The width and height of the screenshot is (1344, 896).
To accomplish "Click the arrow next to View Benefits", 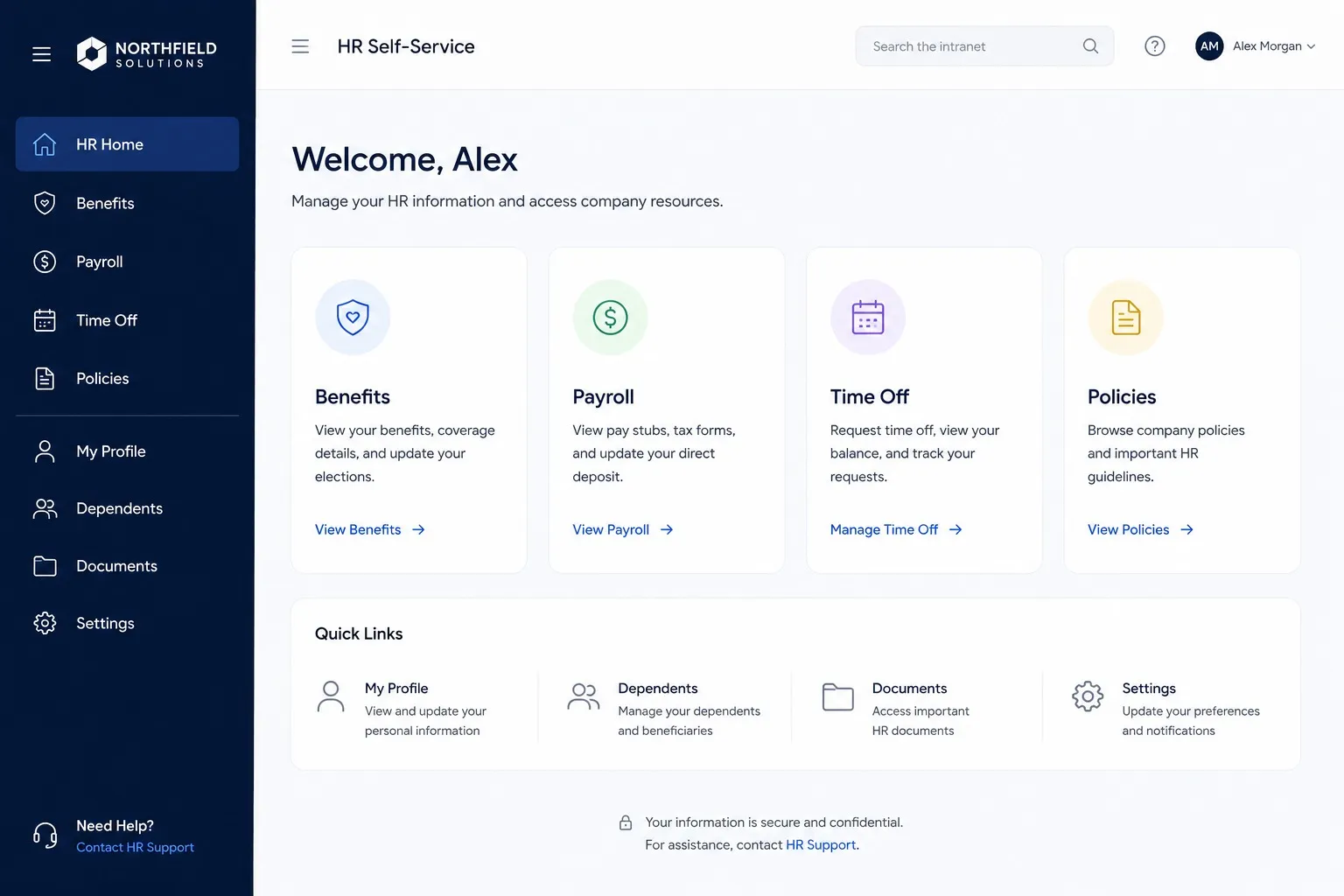I will click(x=418, y=529).
